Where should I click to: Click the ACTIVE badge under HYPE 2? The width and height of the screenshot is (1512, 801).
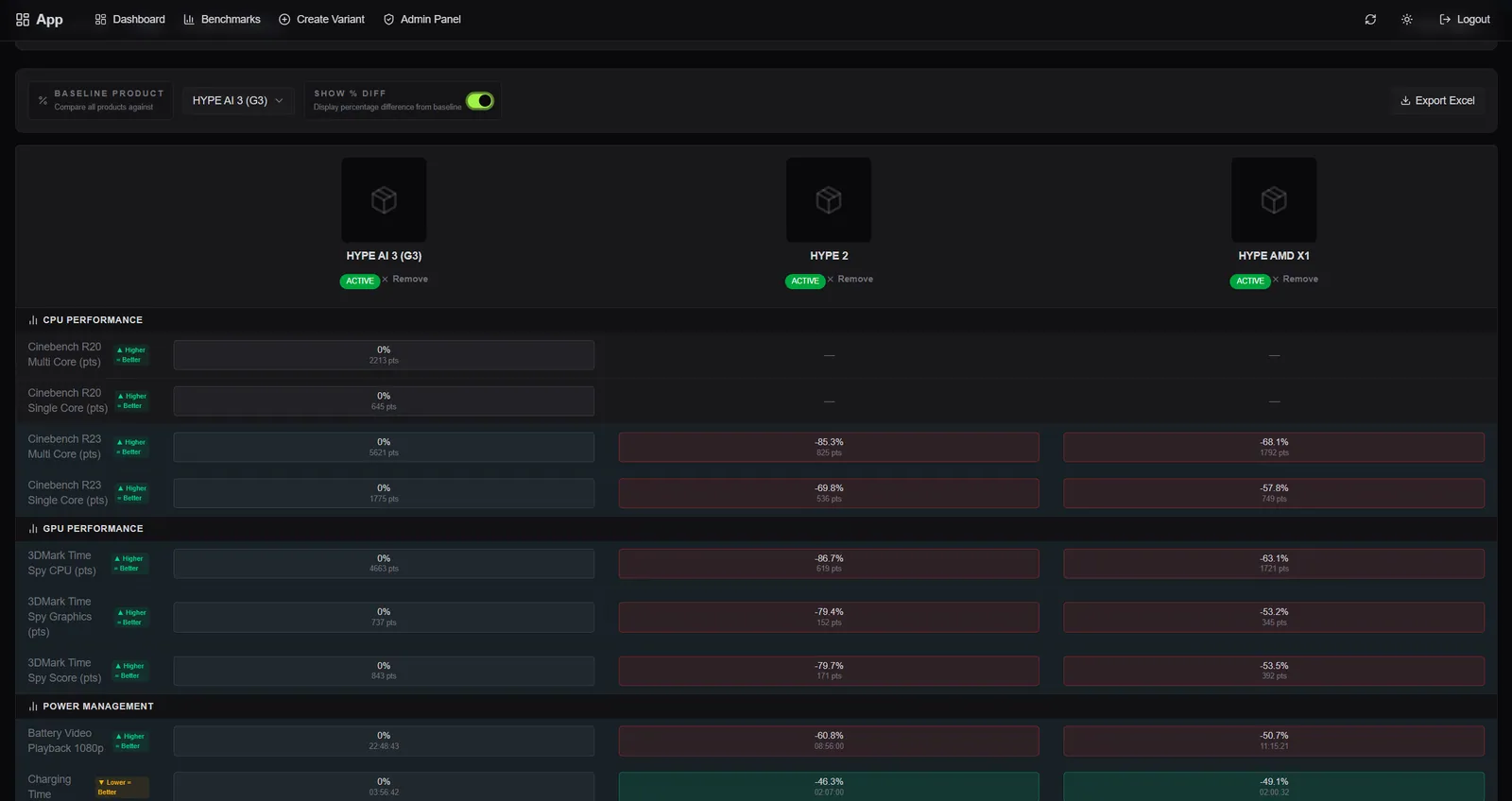click(805, 281)
